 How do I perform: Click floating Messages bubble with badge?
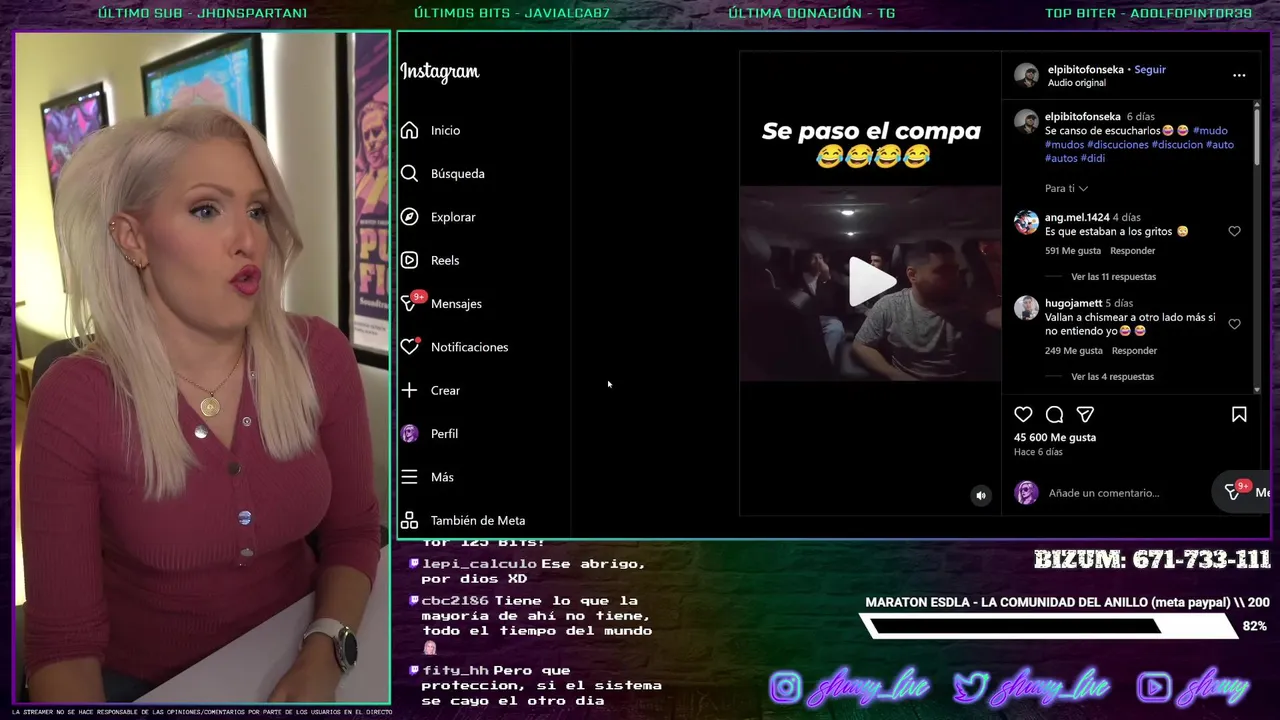(1241, 491)
